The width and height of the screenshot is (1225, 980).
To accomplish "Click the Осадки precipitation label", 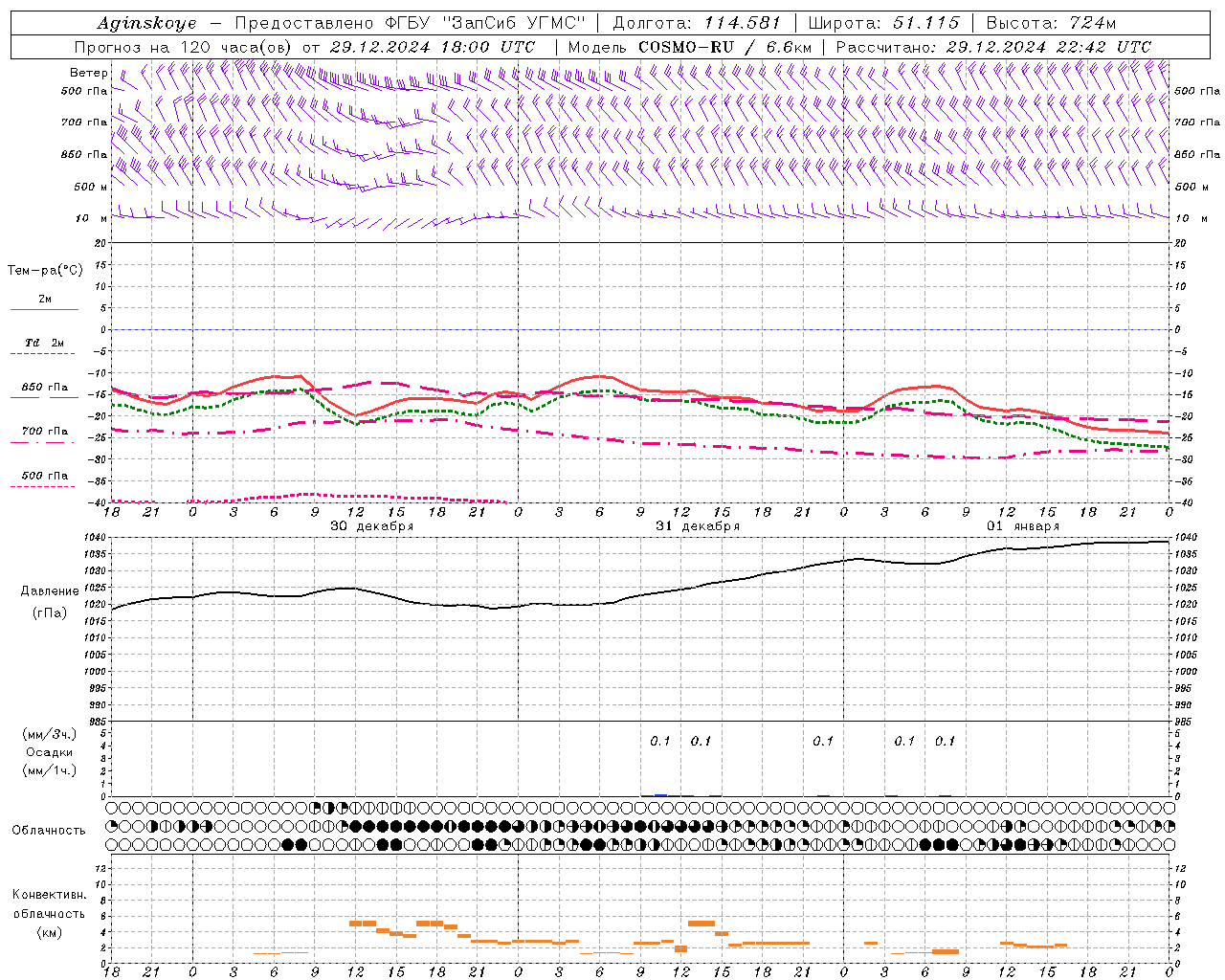I will (x=50, y=752).
